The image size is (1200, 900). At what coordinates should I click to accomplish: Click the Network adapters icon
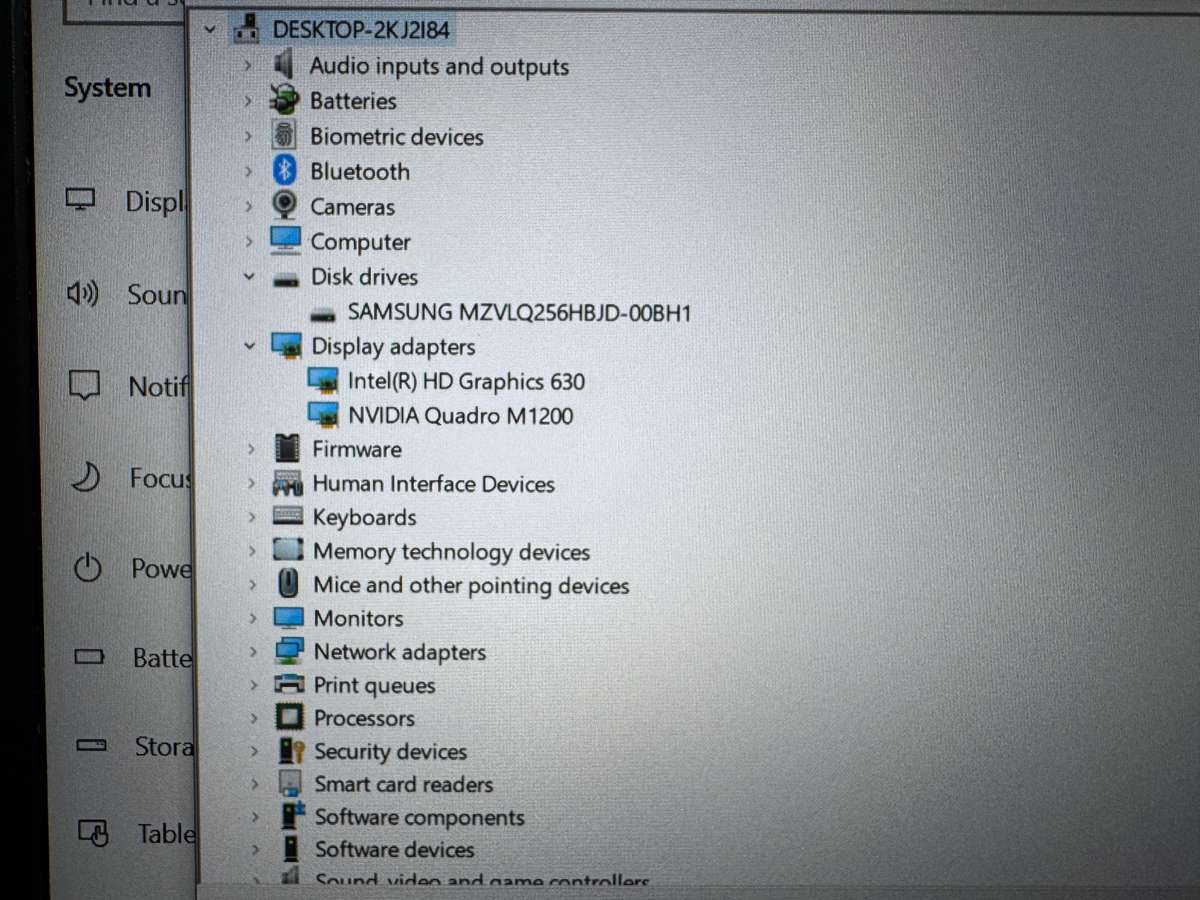[x=287, y=651]
